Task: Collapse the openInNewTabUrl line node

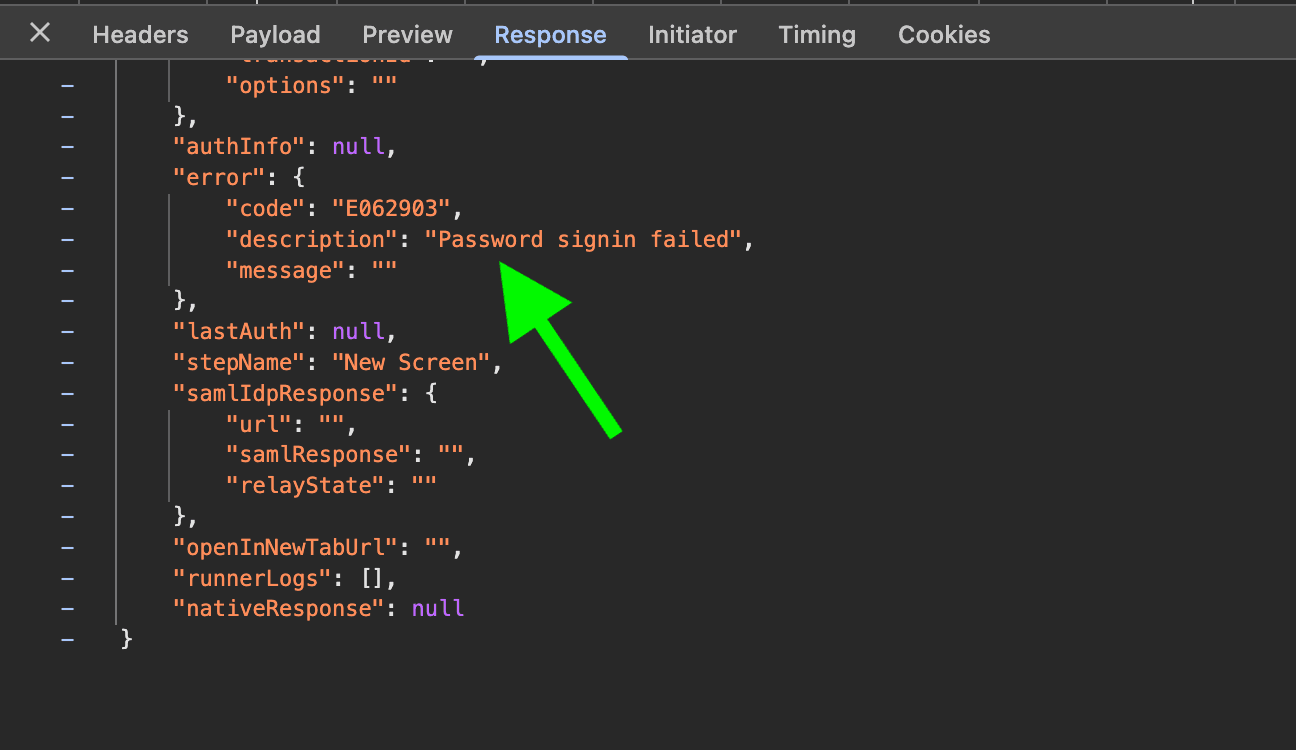Action: (x=67, y=547)
